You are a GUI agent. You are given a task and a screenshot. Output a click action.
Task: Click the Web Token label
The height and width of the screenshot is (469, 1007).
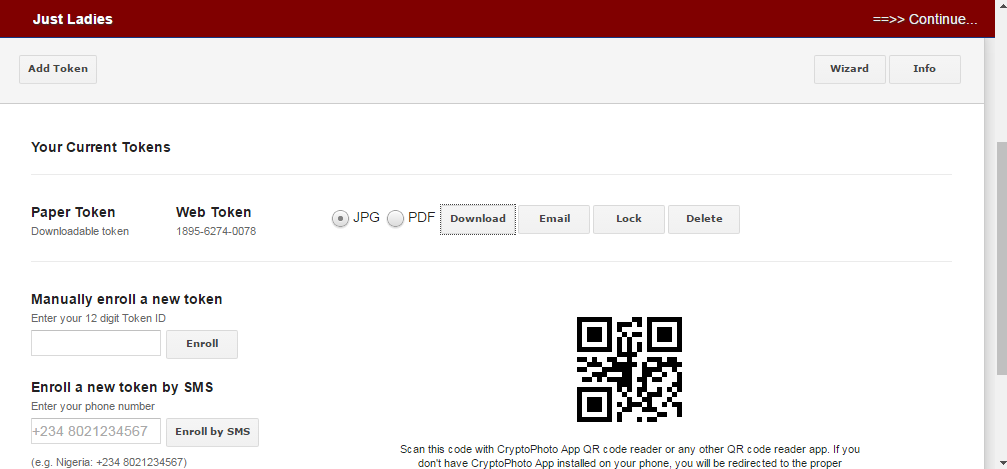[214, 213]
